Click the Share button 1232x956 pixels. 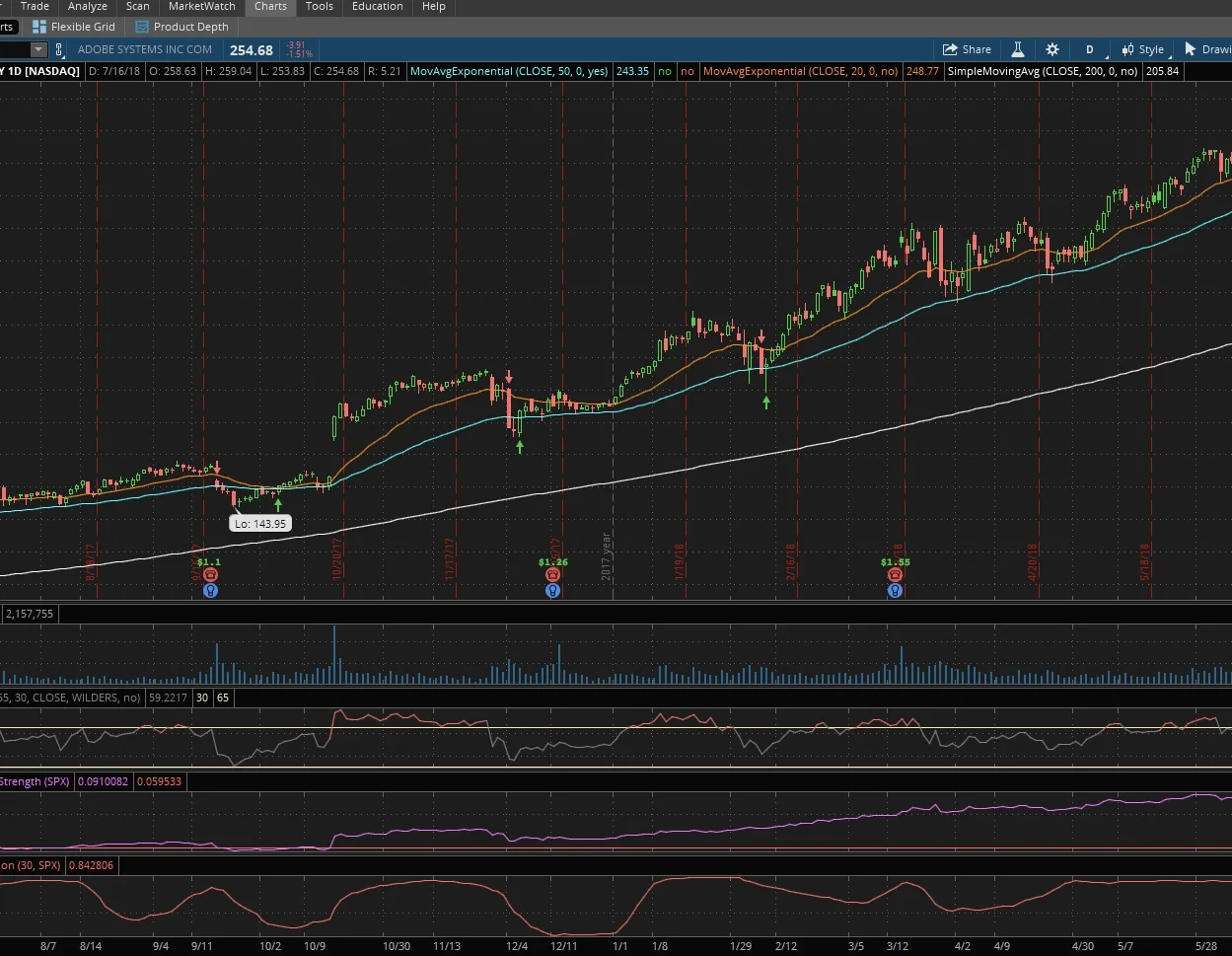tap(967, 49)
